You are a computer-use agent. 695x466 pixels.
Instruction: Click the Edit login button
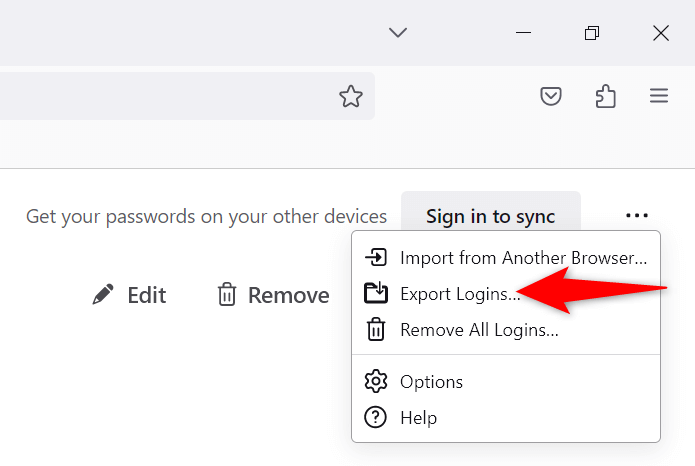pos(129,295)
